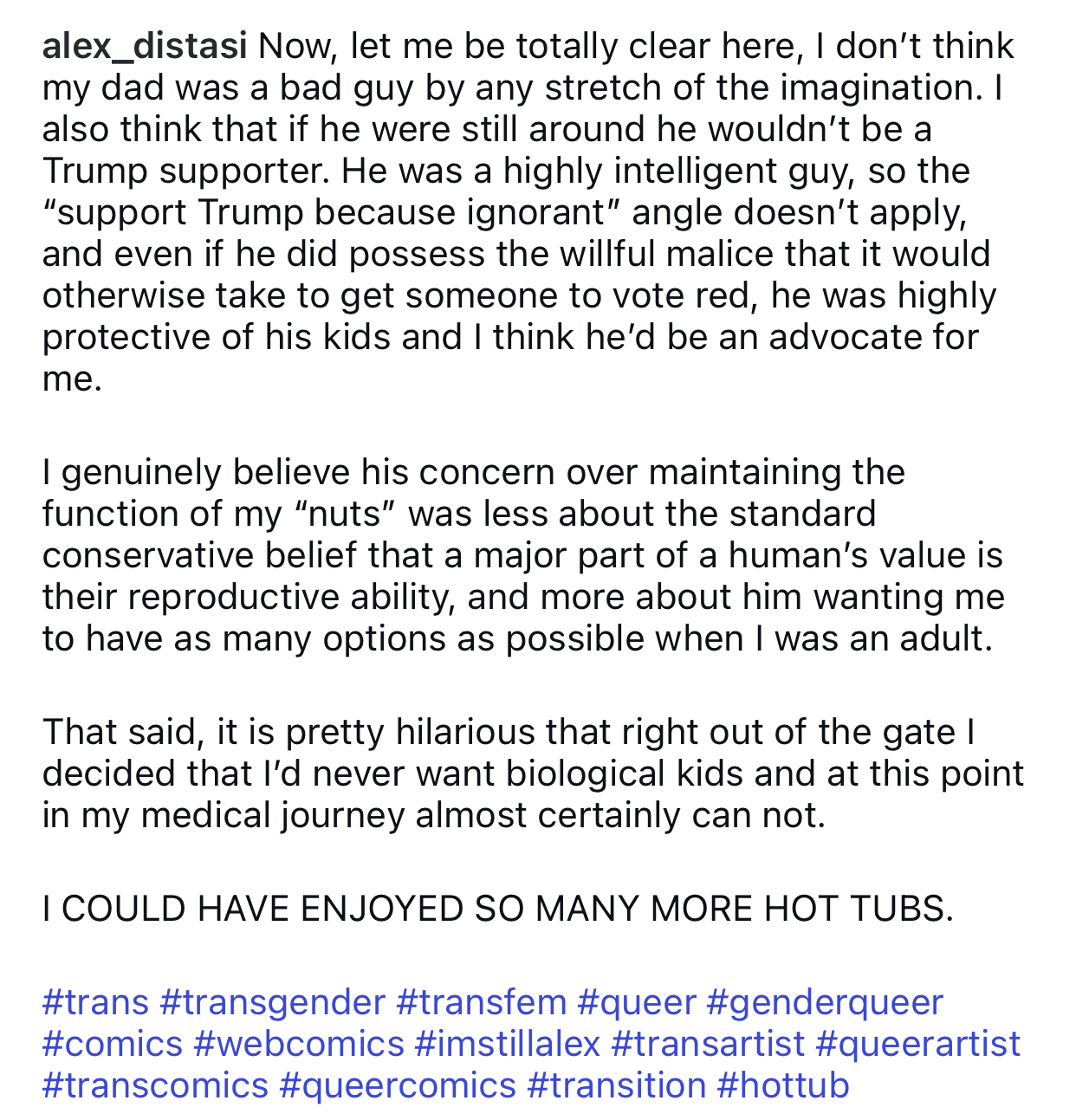The height and width of the screenshot is (1120, 1076).
Task: Select the #imstillalex hashtag
Action: (508, 1044)
